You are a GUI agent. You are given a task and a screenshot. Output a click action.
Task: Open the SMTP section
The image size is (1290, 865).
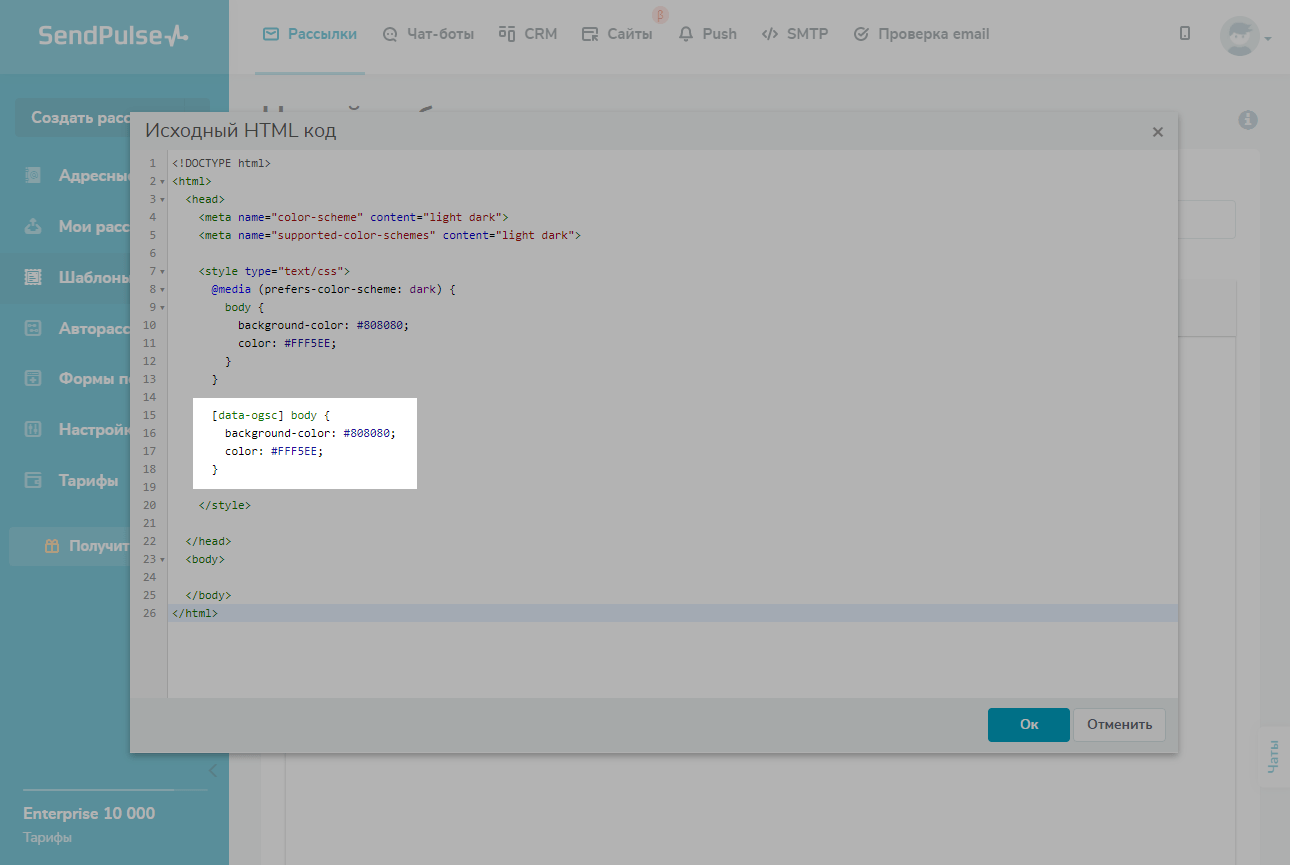point(795,34)
